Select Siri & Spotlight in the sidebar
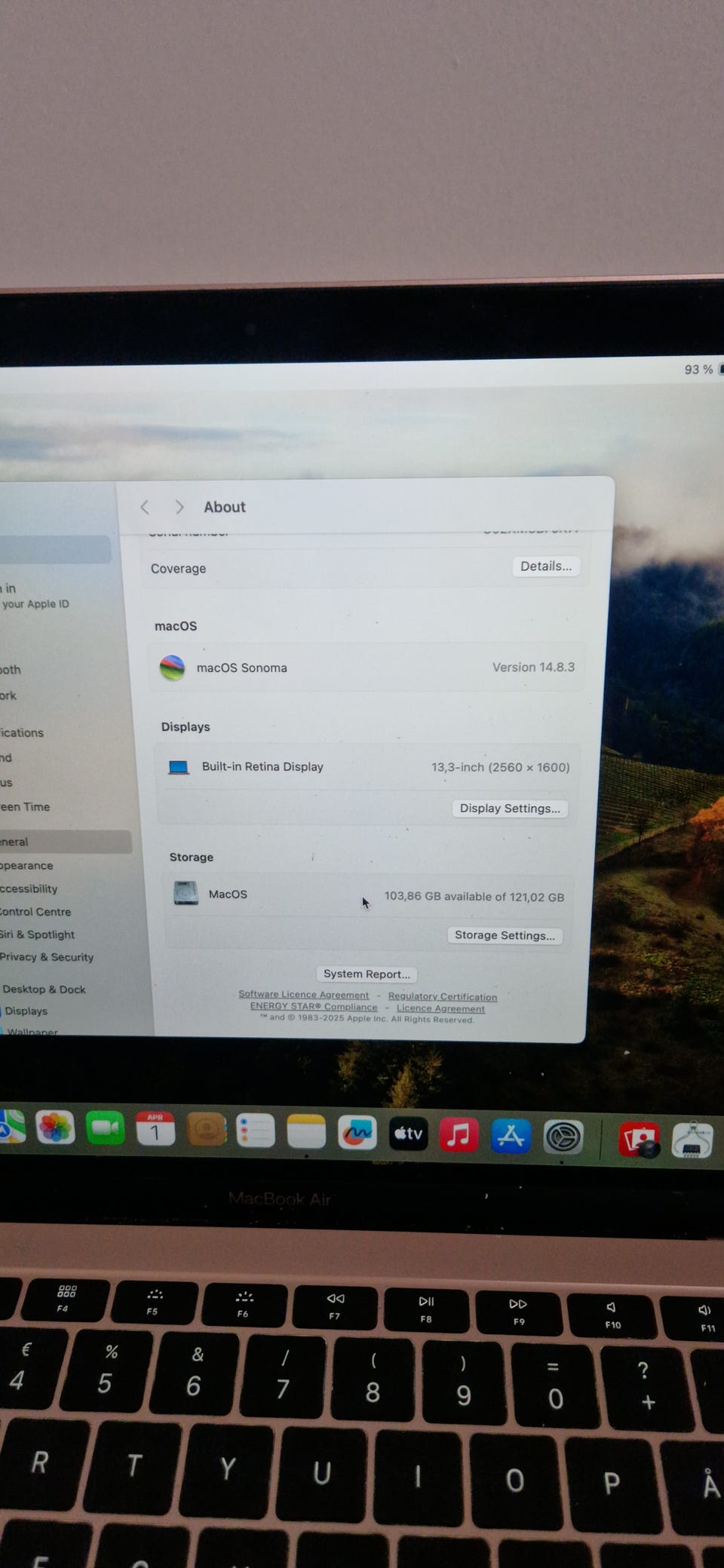Image resolution: width=724 pixels, height=1568 pixels. tap(37, 934)
